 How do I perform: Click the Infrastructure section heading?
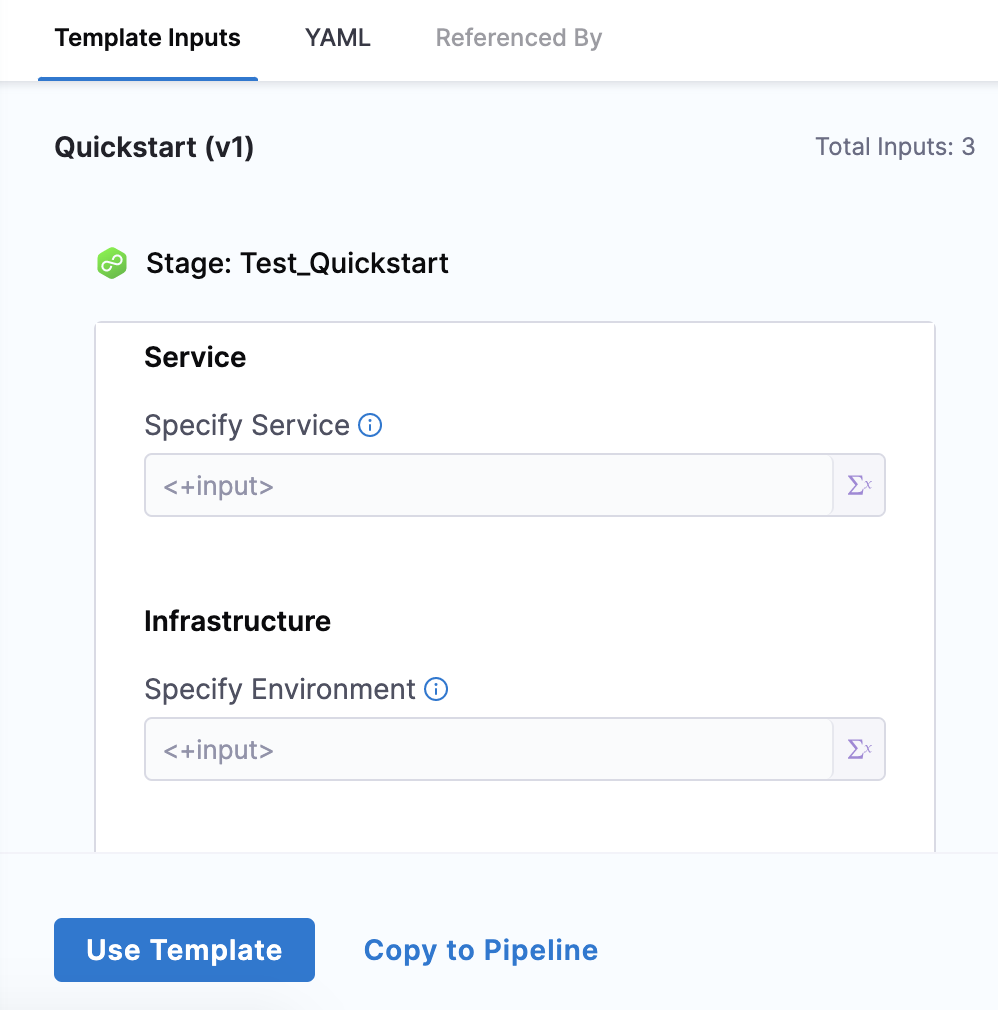point(237,621)
